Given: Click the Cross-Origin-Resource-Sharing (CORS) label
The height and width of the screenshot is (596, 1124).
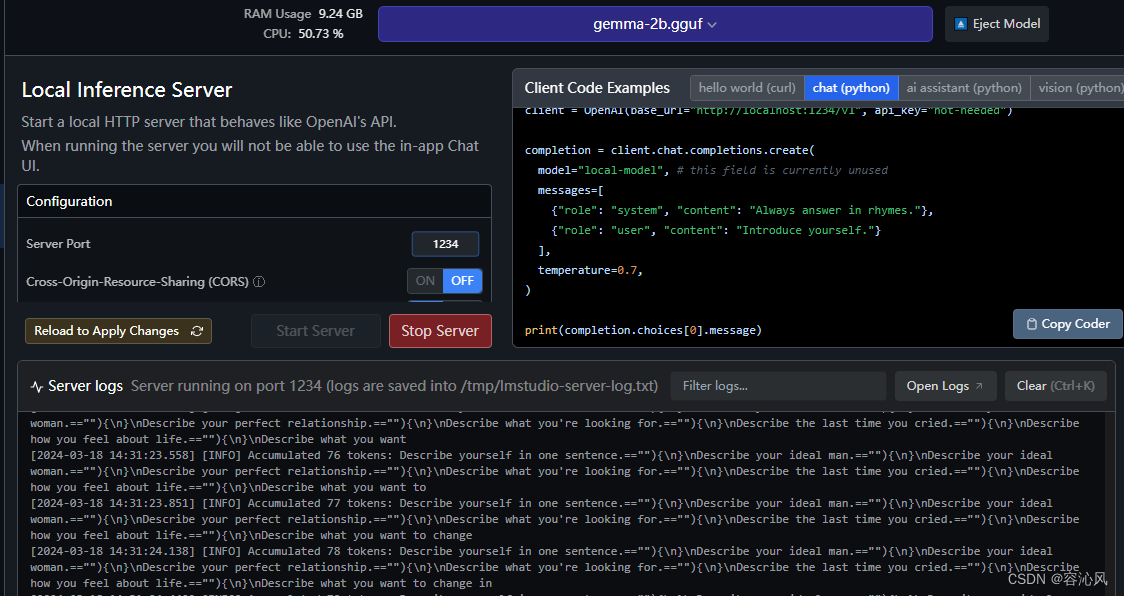Looking at the screenshot, I should tap(138, 282).
